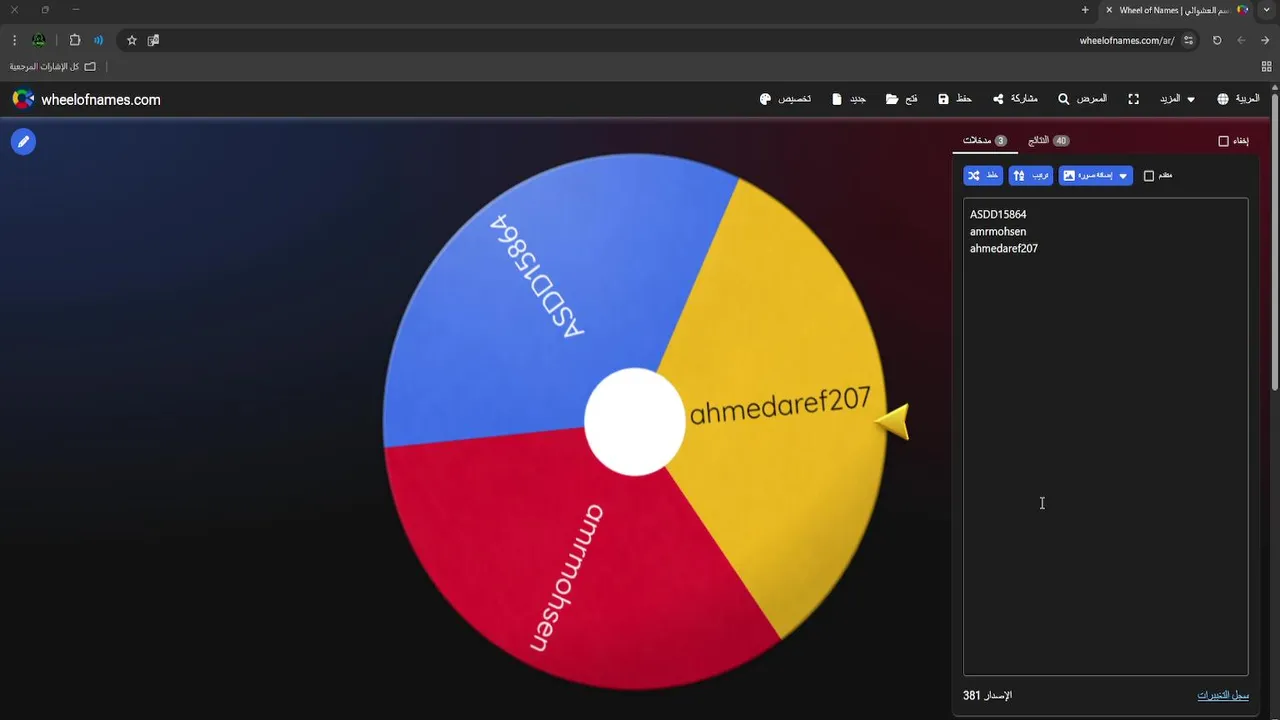Sort the entries with the blue sort button

coord(1031,176)
